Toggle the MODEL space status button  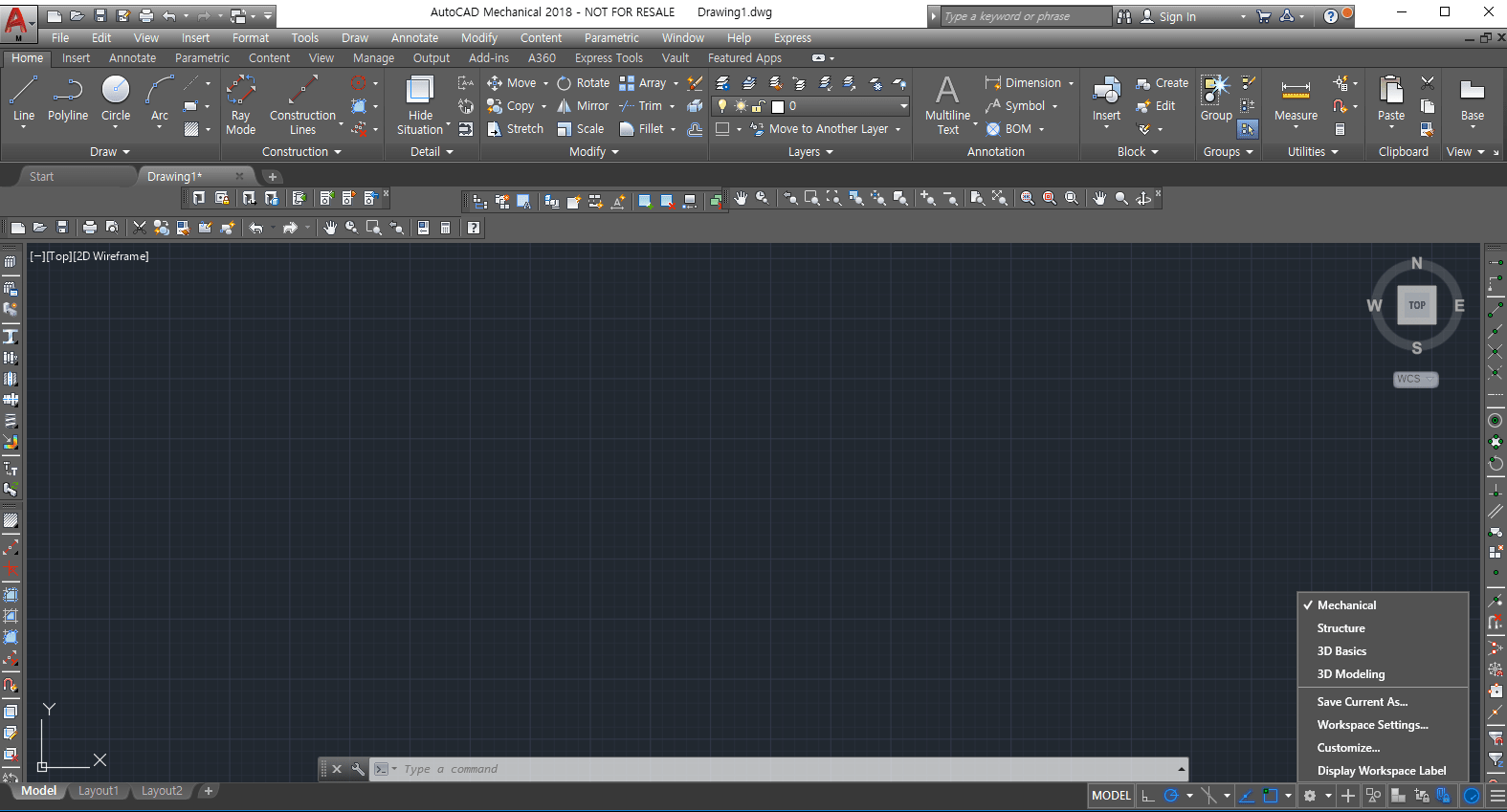coord(1111,796)
